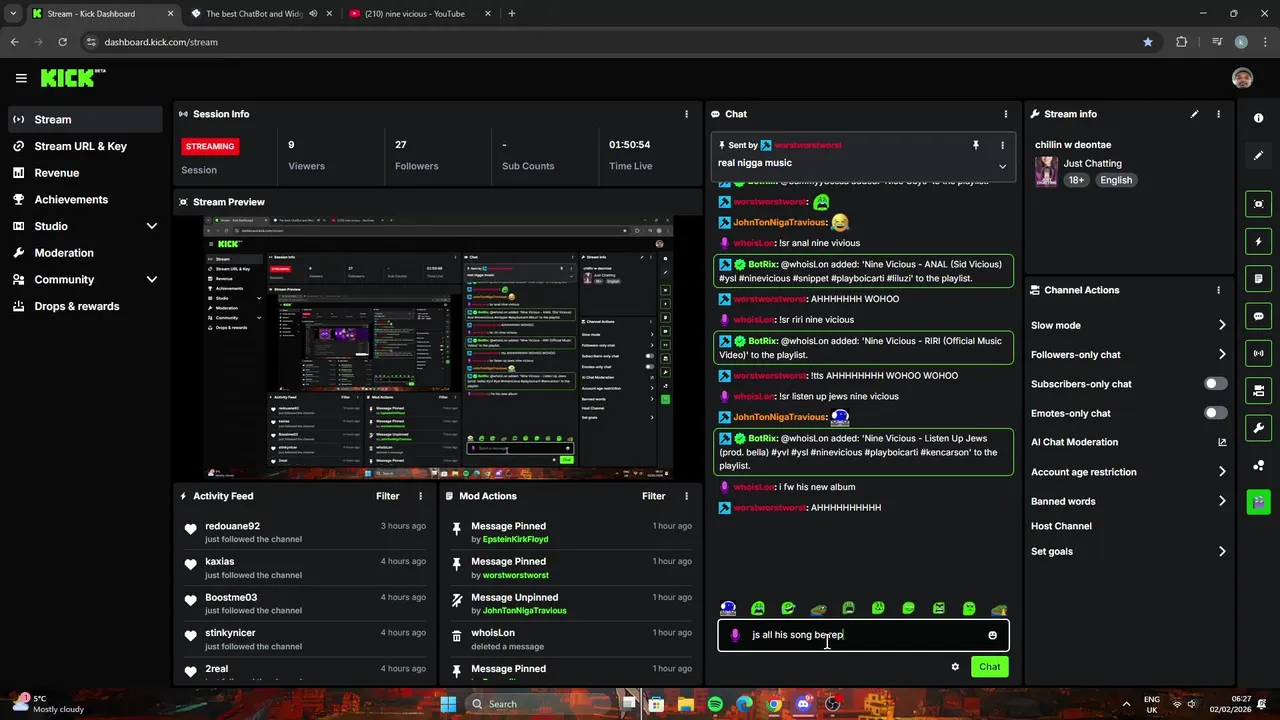
Task: Click the Kick logo
Action: point(72,78)
